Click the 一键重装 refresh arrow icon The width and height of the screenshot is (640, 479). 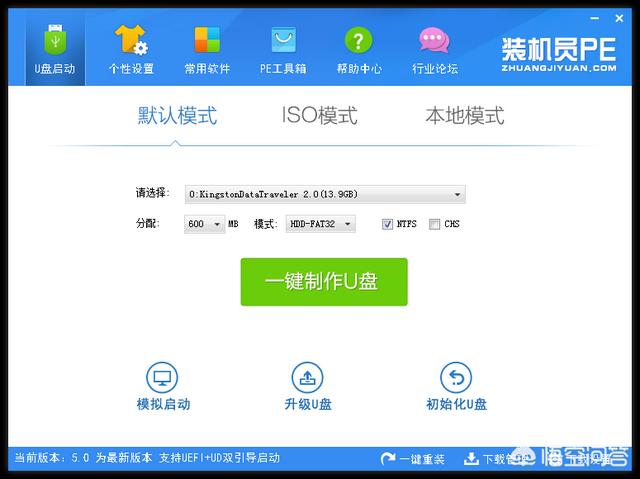(388, 459)
